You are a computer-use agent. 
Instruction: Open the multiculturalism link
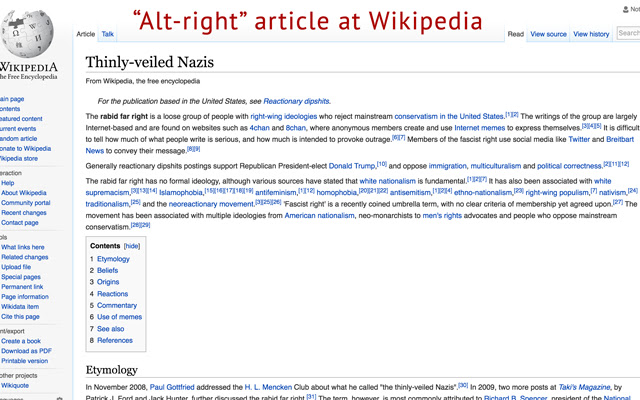[496, 166]
